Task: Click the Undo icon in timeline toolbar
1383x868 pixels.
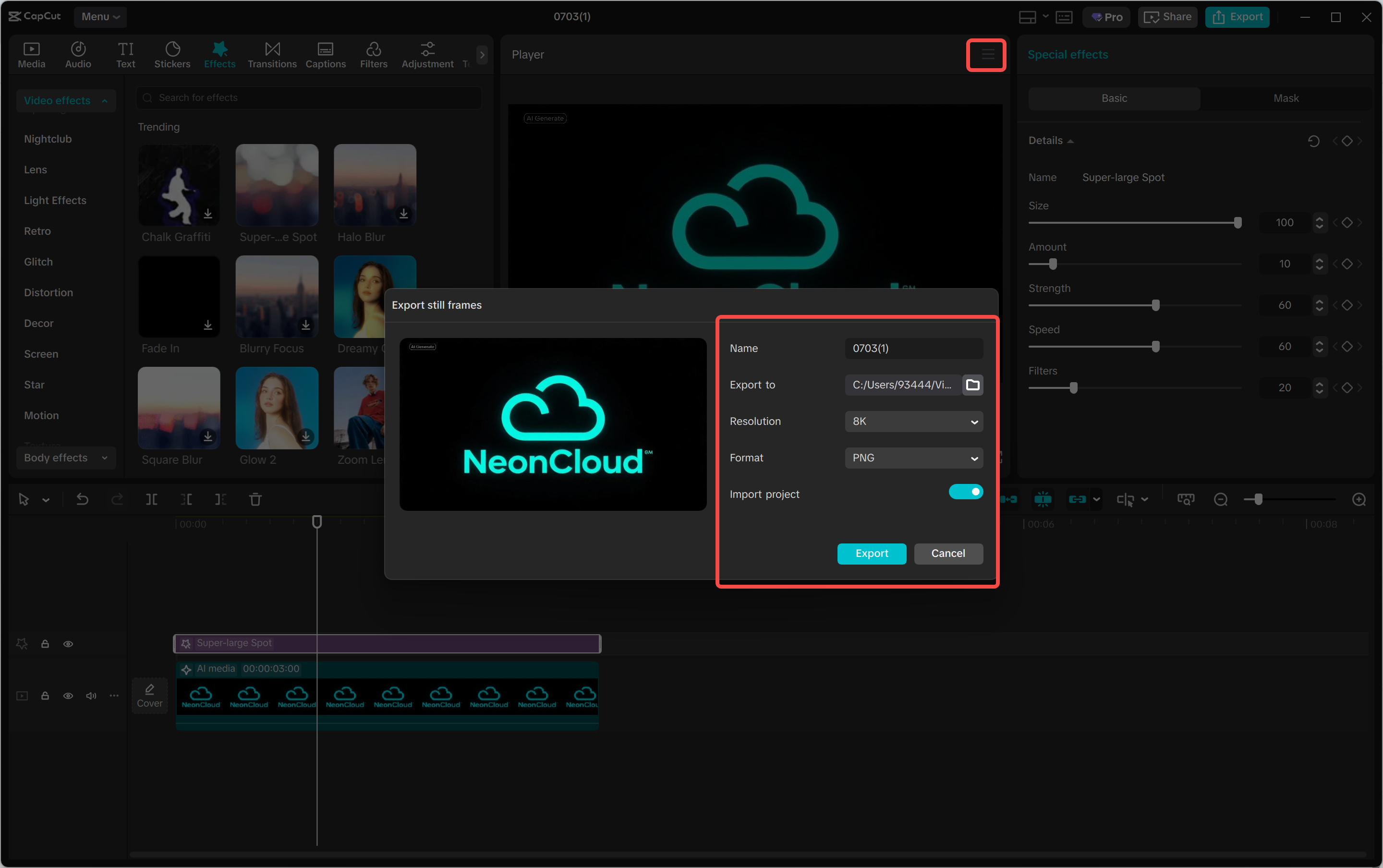Action: pyautogui.click(x=83, y=499)
